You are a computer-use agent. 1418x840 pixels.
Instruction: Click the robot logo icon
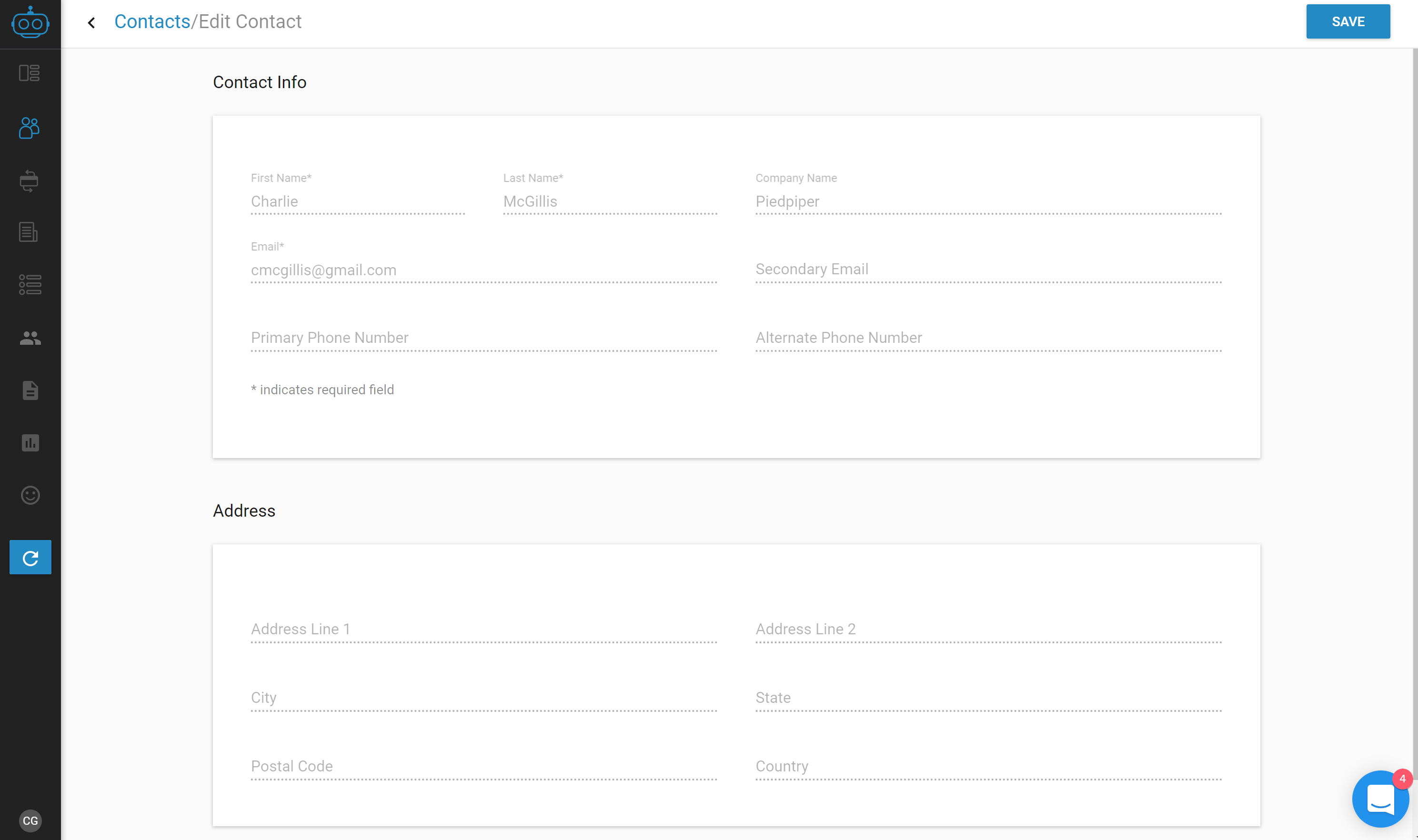pos(30,23)
